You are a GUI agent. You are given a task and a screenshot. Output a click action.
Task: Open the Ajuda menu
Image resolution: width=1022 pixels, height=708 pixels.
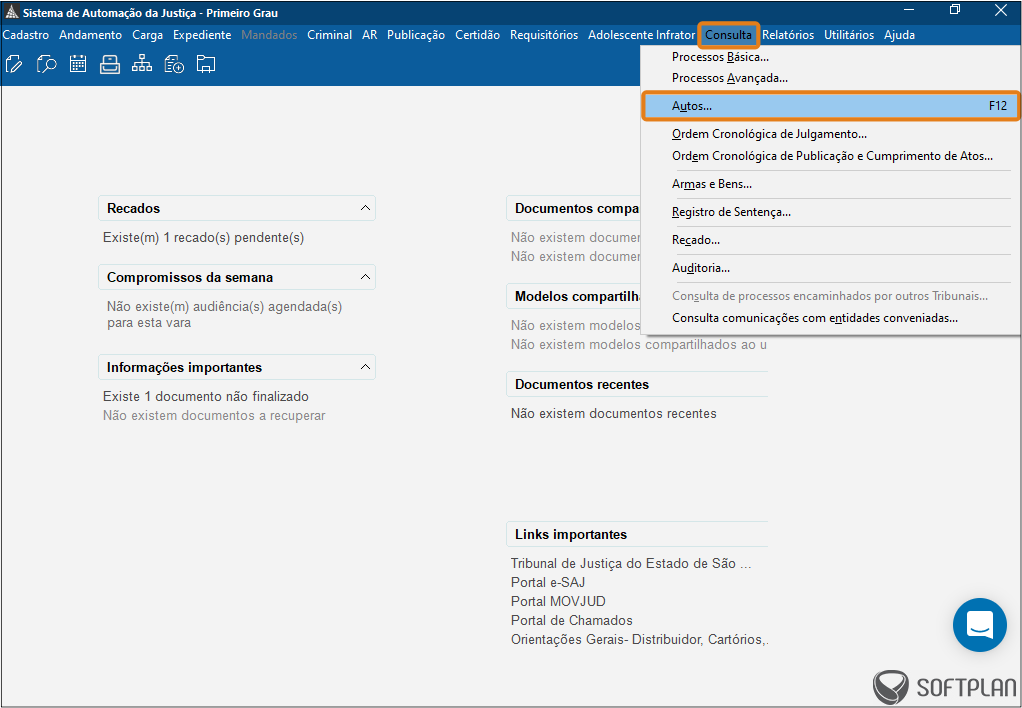(899, 35)
